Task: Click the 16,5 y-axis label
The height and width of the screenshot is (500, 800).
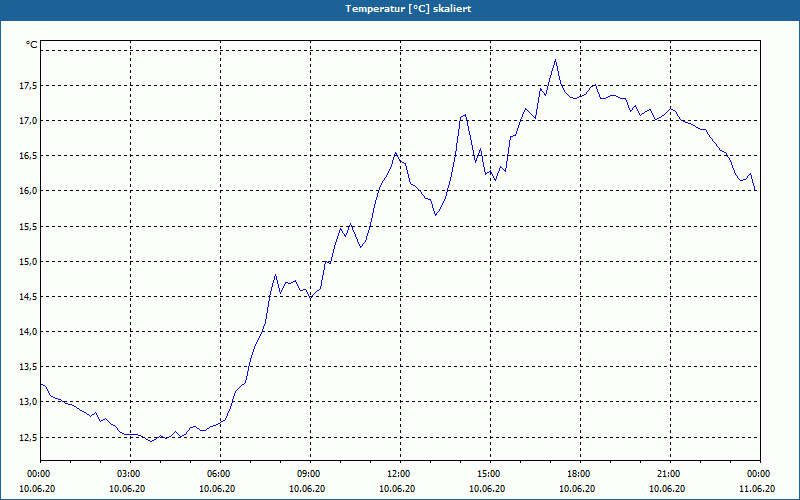Action: (28, 156)
